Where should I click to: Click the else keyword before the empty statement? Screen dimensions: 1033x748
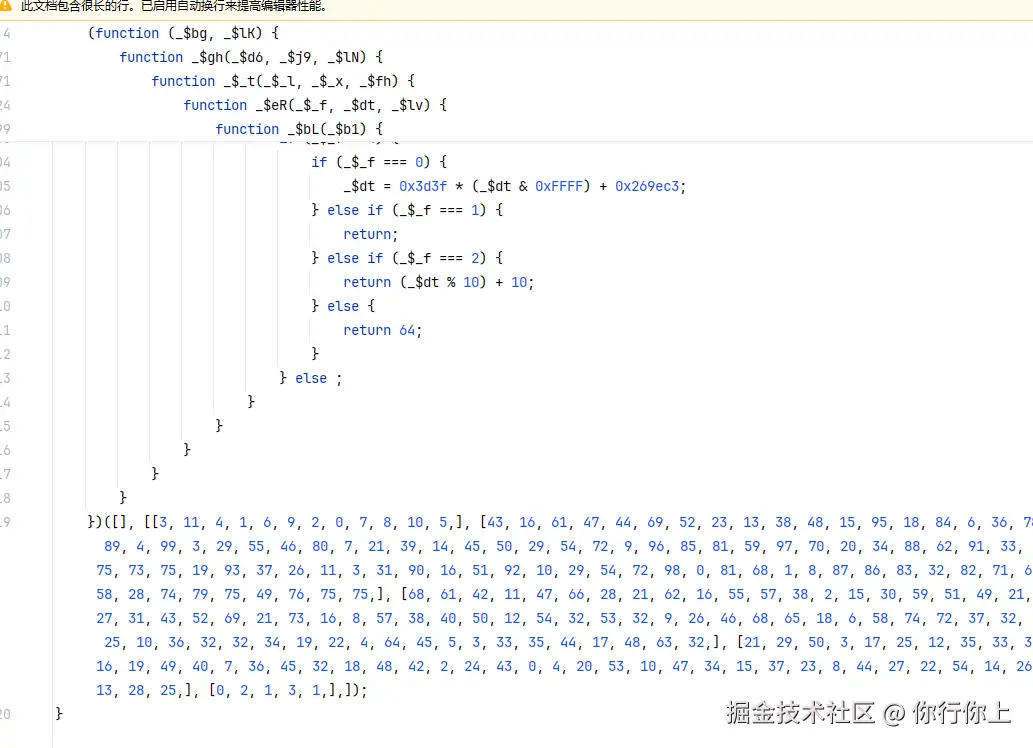(311, 378)
